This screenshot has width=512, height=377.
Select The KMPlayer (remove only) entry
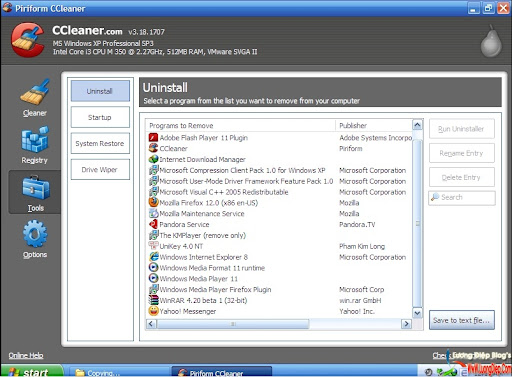(203, 235)
